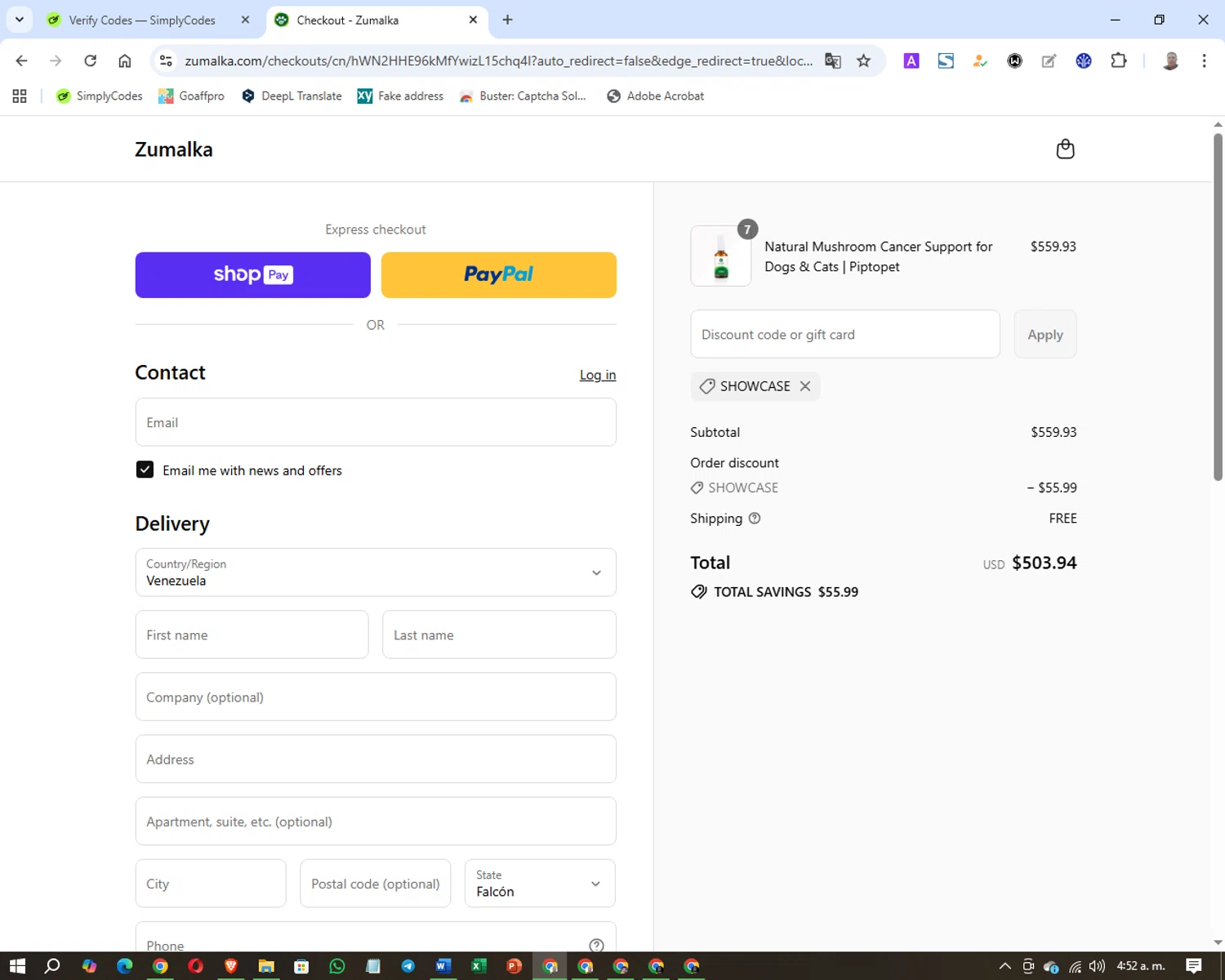This screenshot has height=980, width=1225.
Task: Toggle Email me with news and offers
Action: point(145,470)
